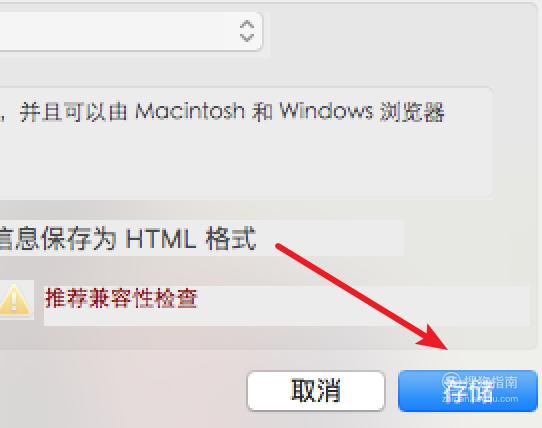The width and height of the screenshot is (542, 428).
Task: Click the text HTML in the save option
Action: point(161,239)
